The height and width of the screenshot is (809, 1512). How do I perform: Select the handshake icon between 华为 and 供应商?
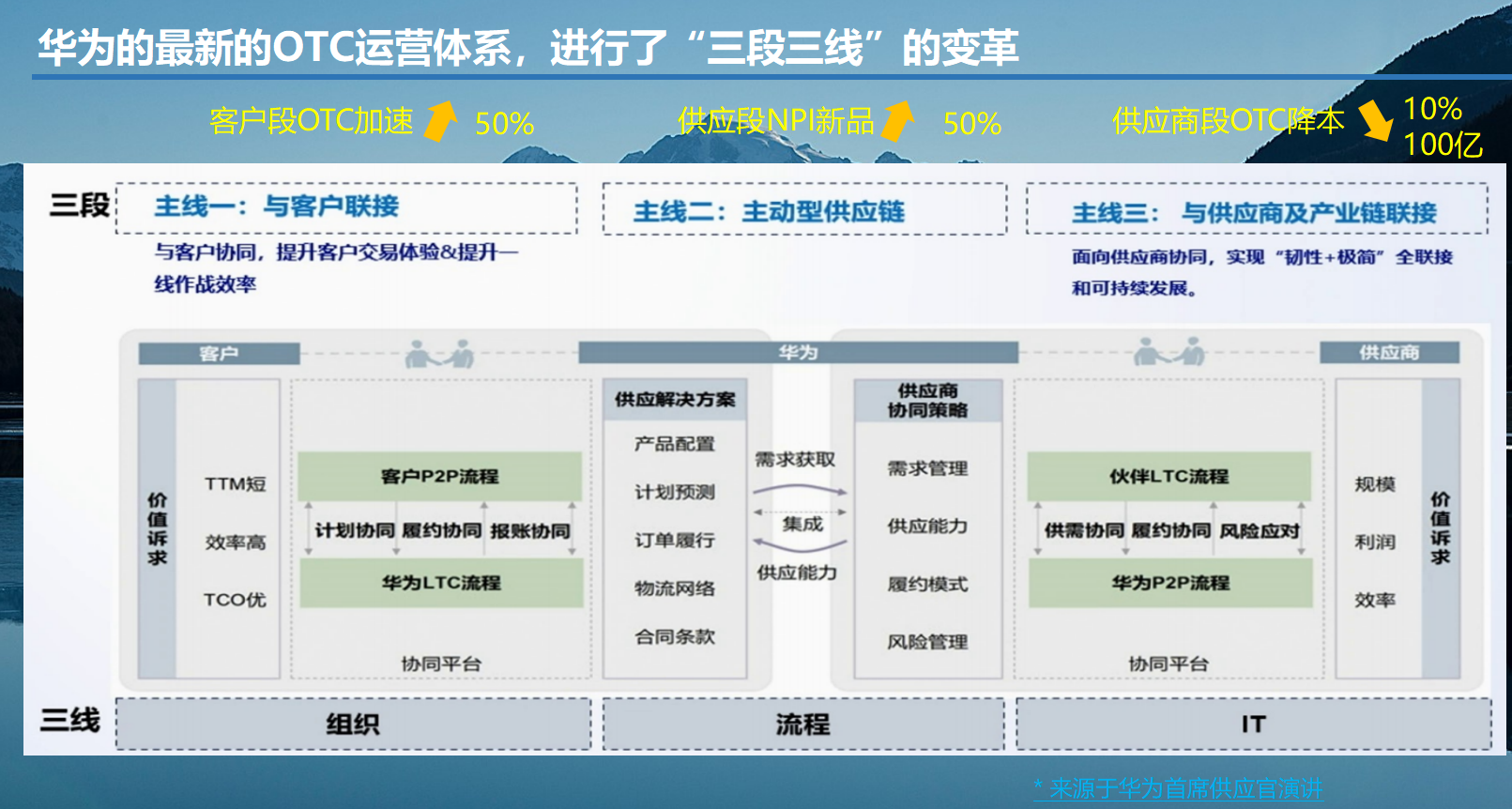(1168, 352)
